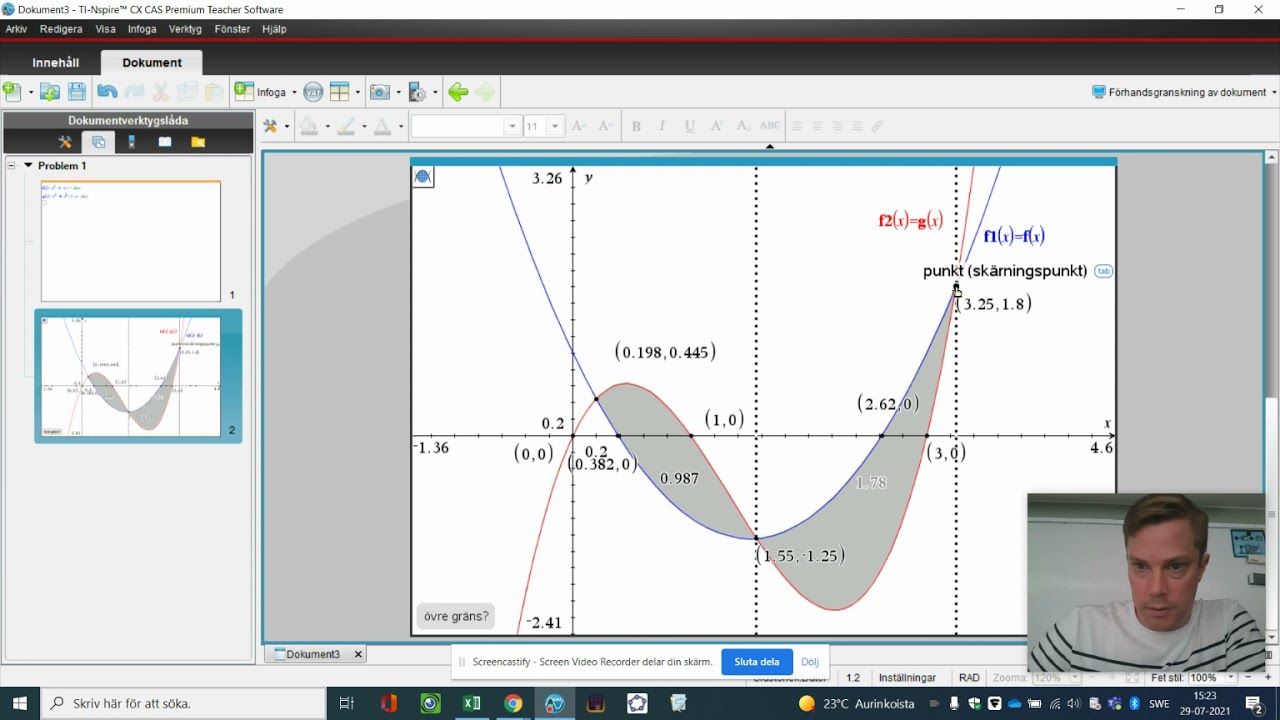
Task: Select the Page Sorter toolbox tab
Action: (x=98, y=142)
